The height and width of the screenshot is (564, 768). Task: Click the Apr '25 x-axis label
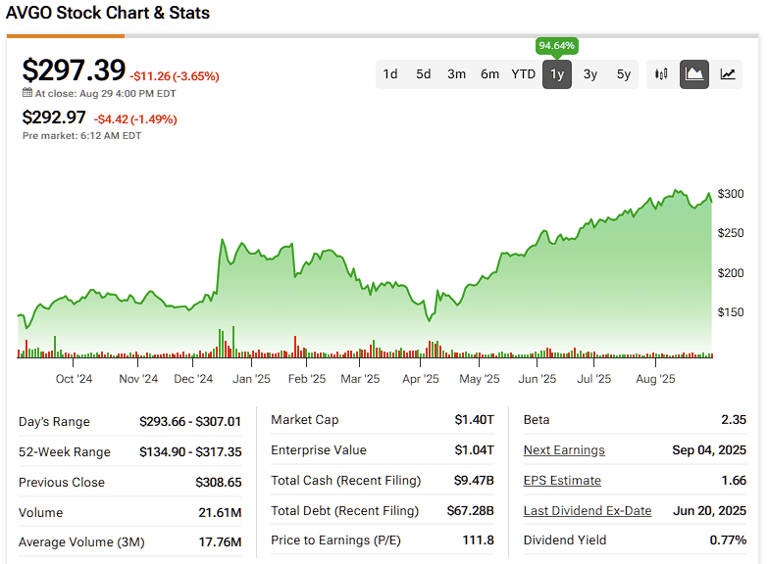(421, 379)
